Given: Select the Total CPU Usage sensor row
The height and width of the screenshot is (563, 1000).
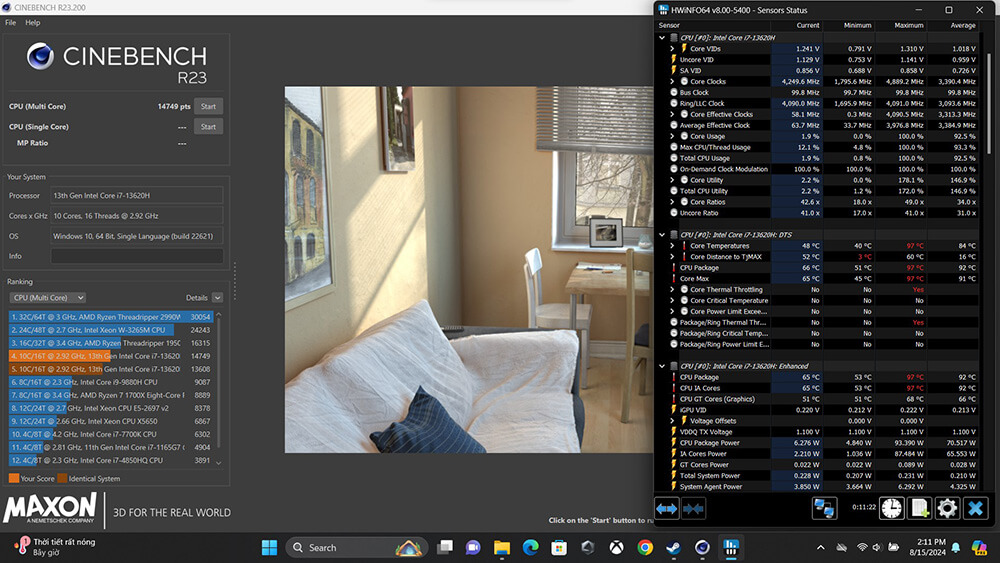Looking at the screenshot, I should [x=823, y=158].
